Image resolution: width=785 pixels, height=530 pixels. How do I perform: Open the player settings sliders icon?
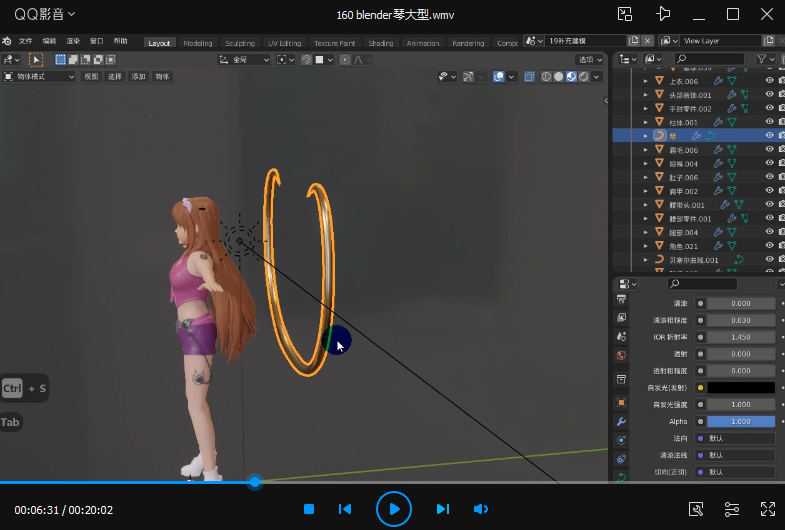point(732,509)
